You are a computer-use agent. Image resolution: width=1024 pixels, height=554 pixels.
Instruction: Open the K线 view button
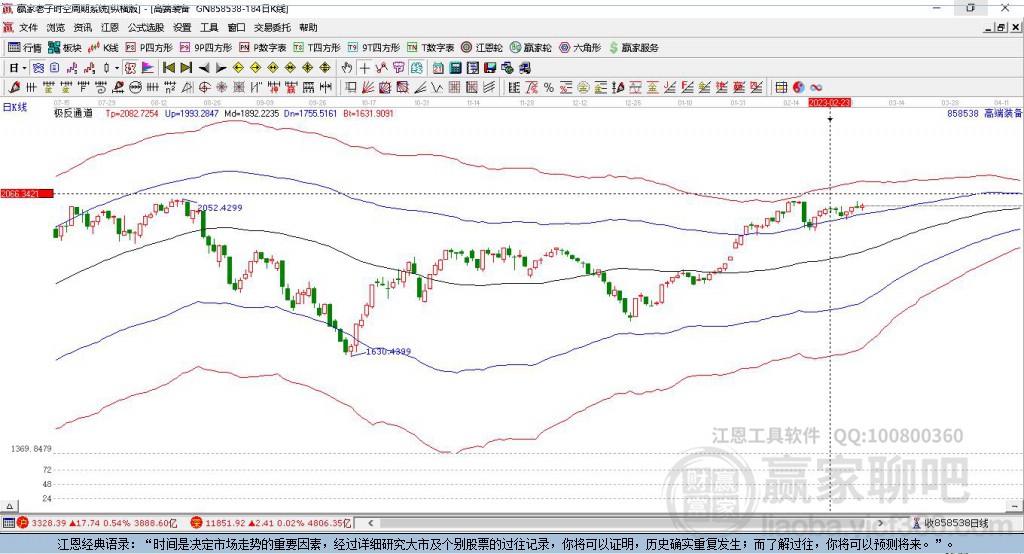[103, 48]
